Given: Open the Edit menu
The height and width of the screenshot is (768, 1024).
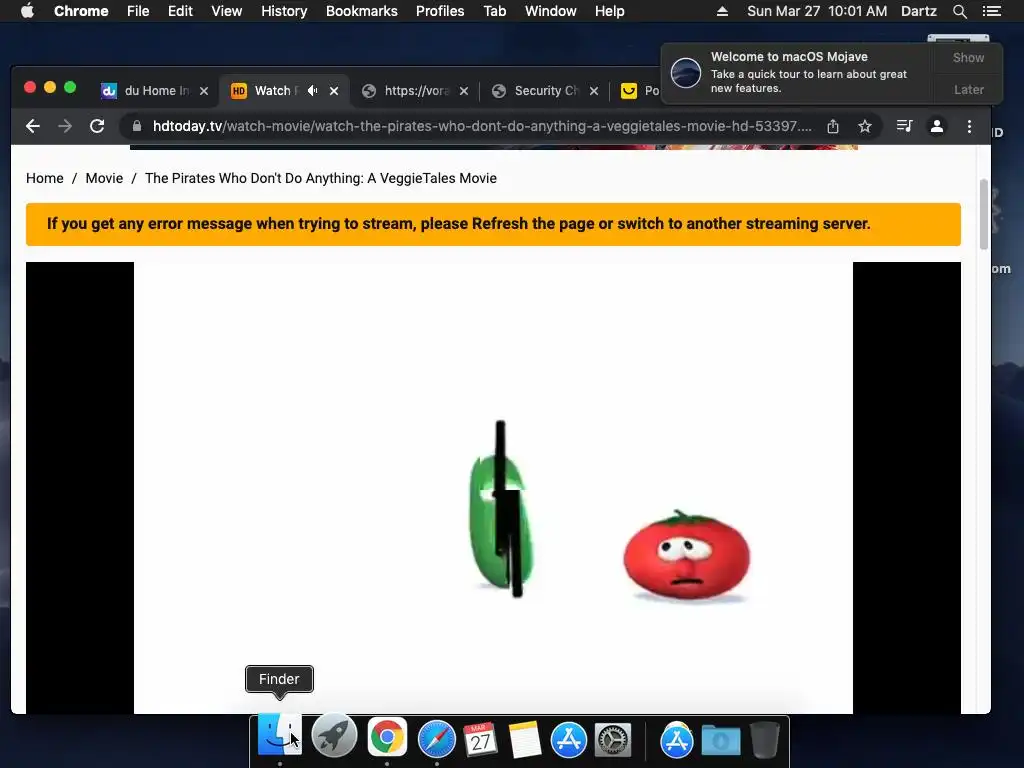Looking at the screenshot, I should tap(180, 11).
